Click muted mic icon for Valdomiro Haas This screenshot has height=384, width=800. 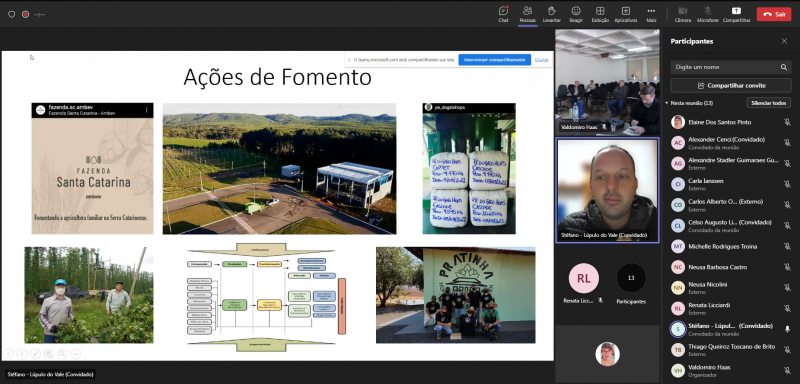point(787,371)
